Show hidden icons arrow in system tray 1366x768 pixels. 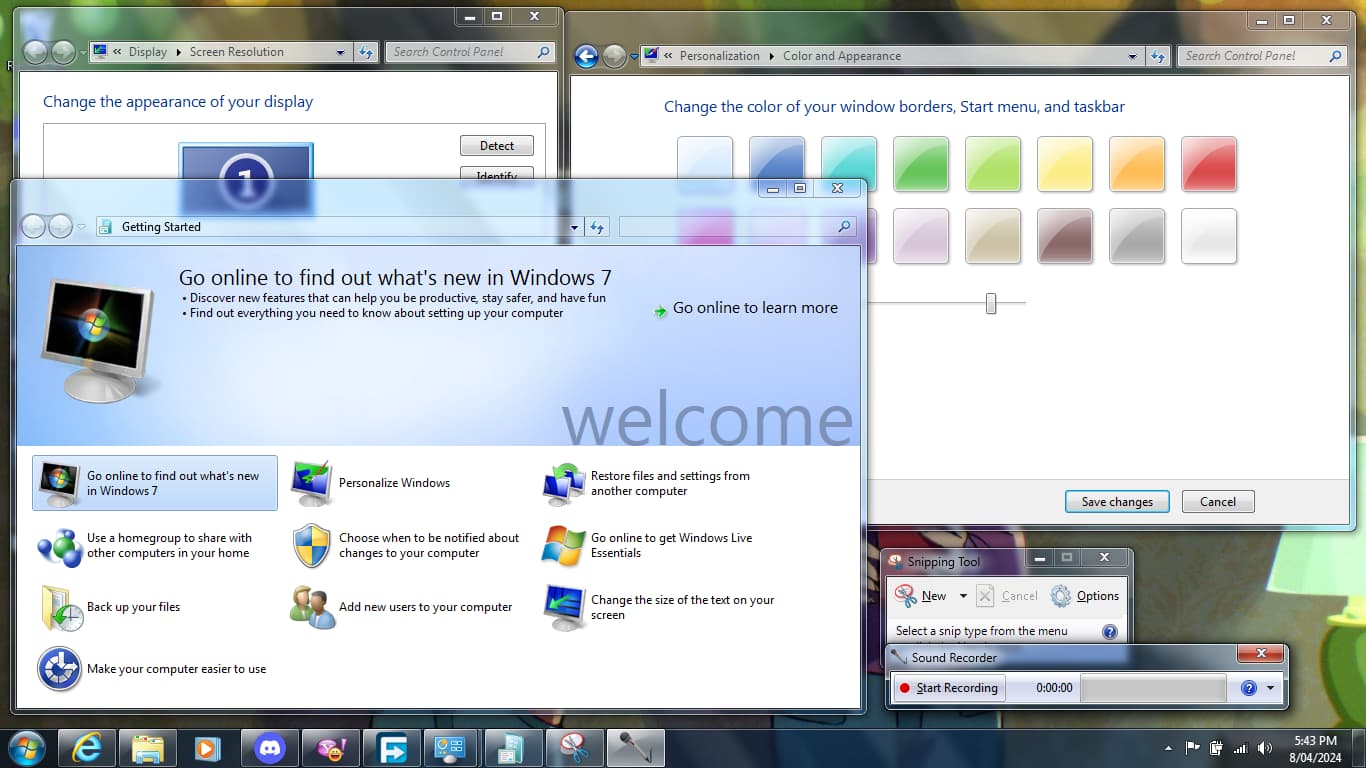point(1168,748)
